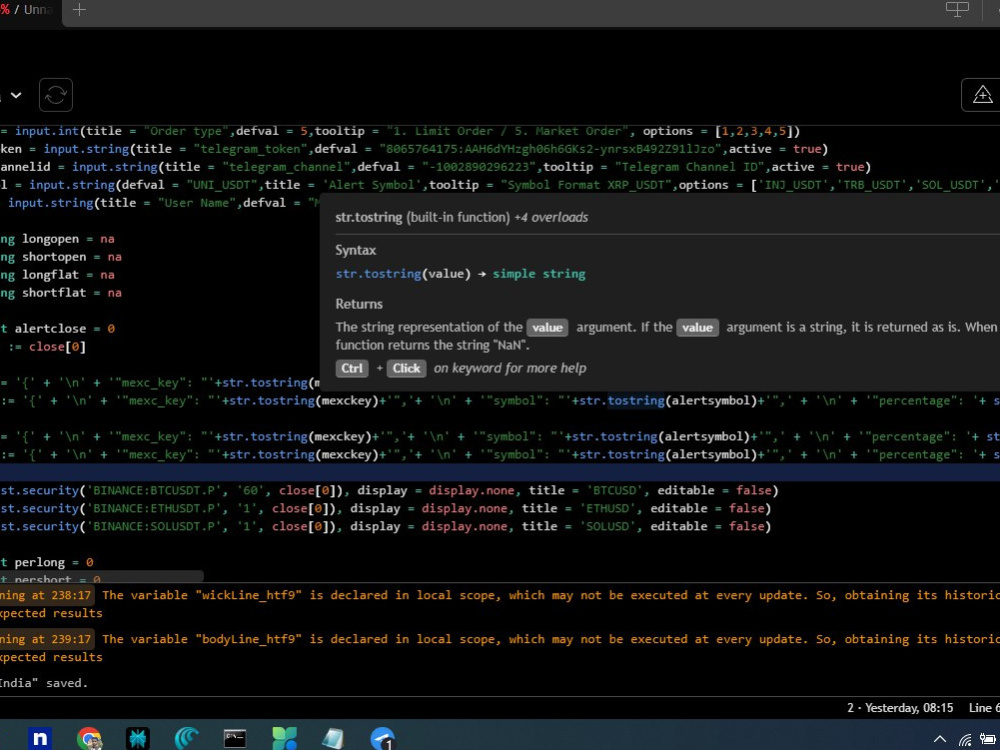Click the sync/refresh script icon button
The height and width of the screenshot is (750, 1000).
tap(55, 95)
